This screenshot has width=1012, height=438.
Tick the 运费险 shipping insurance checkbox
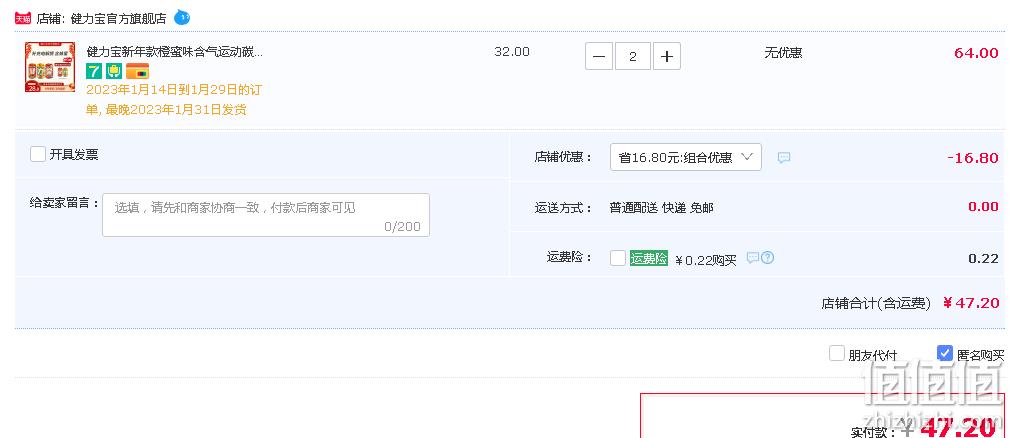[618, 258]
